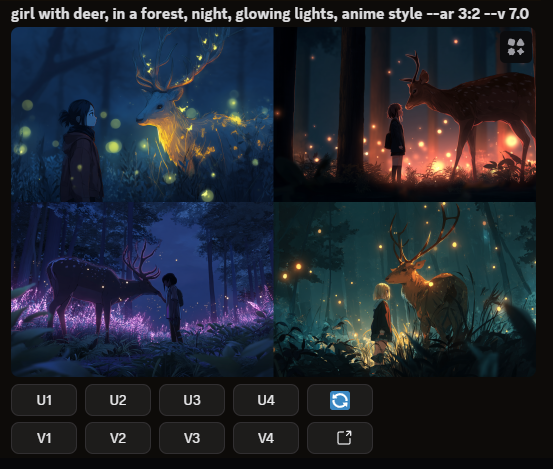Generate variations using the V2 button

point(118,438)
